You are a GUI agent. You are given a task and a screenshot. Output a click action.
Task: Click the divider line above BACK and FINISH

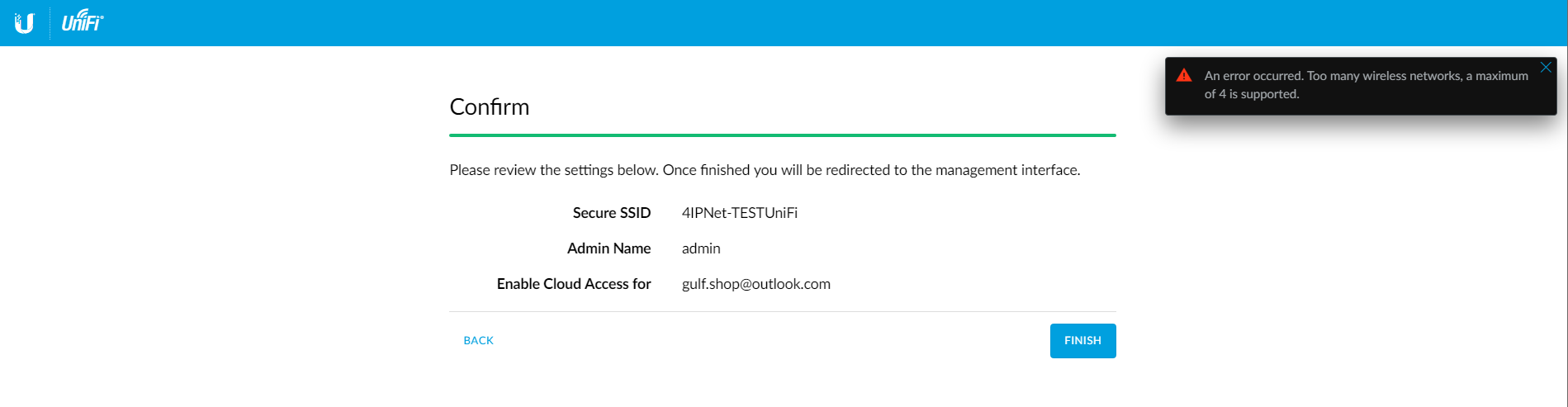[x=783, y=311]
